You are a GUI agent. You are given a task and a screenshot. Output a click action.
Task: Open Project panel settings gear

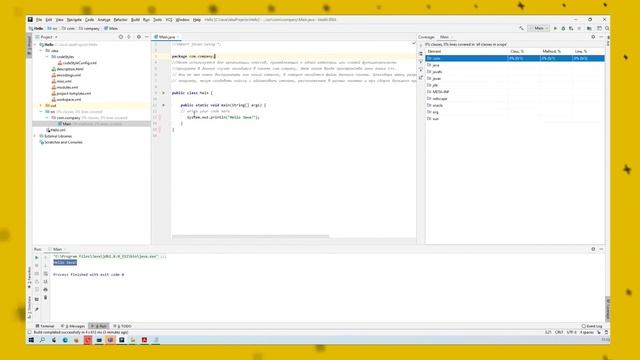pyautogui.click(x=139, y=37)
